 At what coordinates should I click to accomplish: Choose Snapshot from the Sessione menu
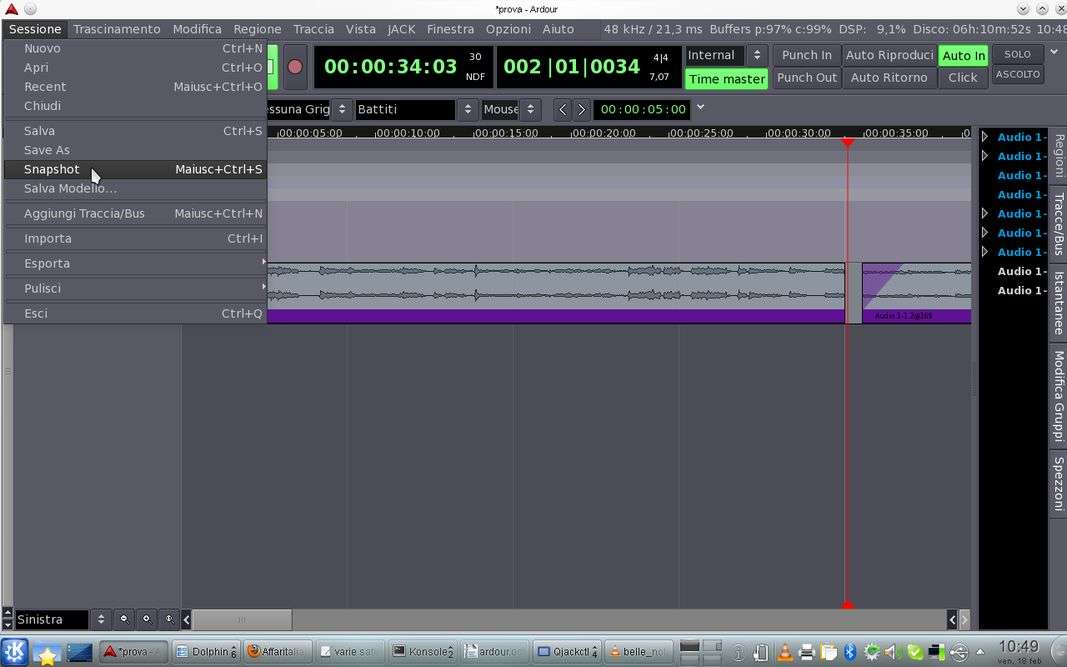(x=52, y=169)
